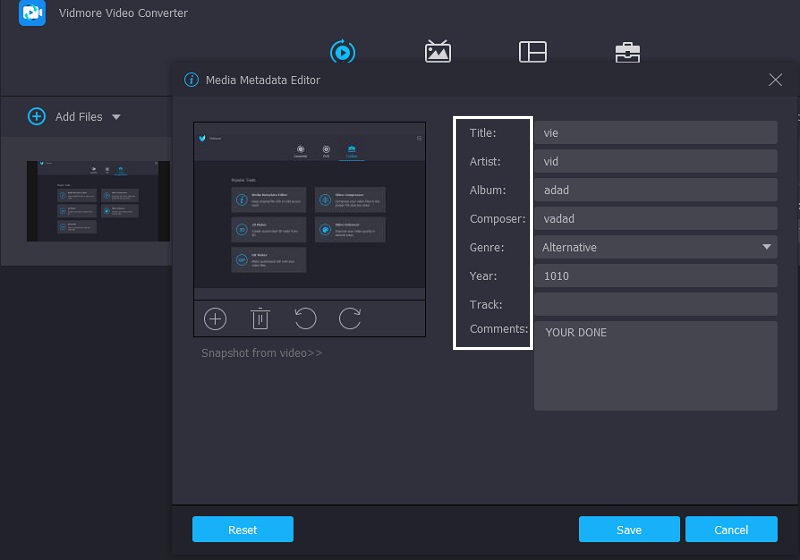Click the info icon beside Media Metadata Editor
This screenshot has height=560, width=800.
[190, 80]
